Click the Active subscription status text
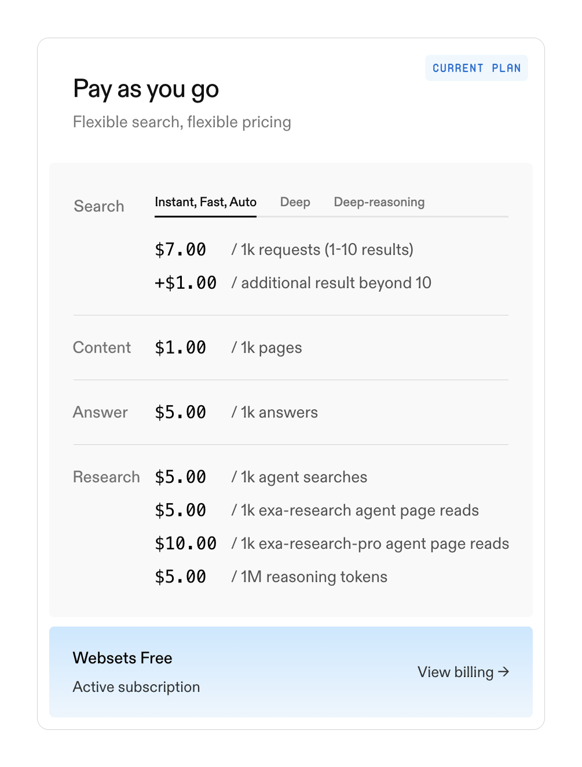This screenshot has height=767, width=582. (136, 687)
